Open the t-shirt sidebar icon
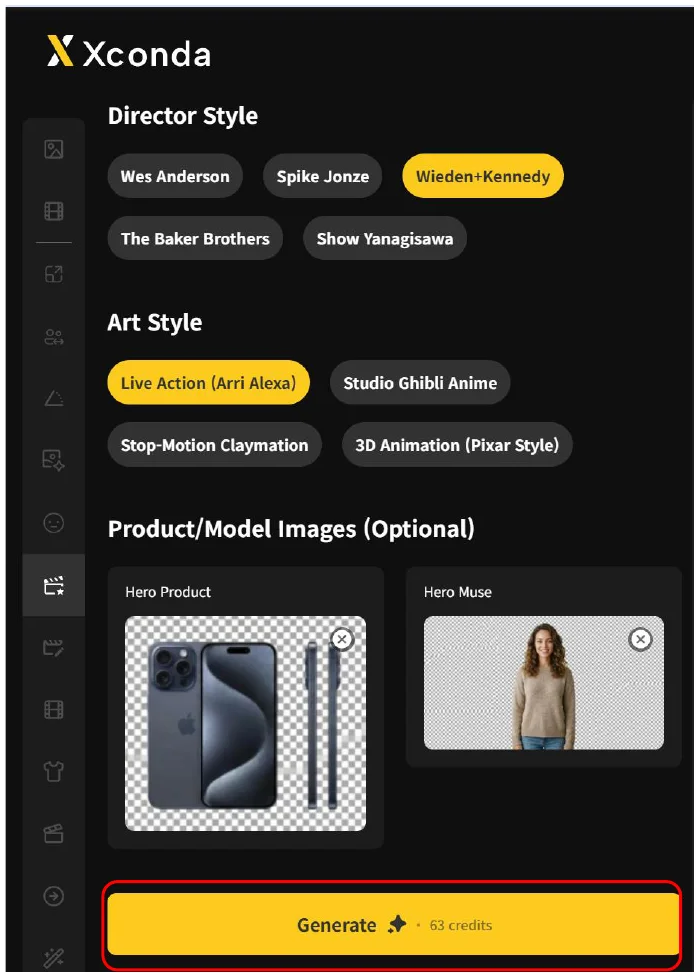 [x=54, y=772]
